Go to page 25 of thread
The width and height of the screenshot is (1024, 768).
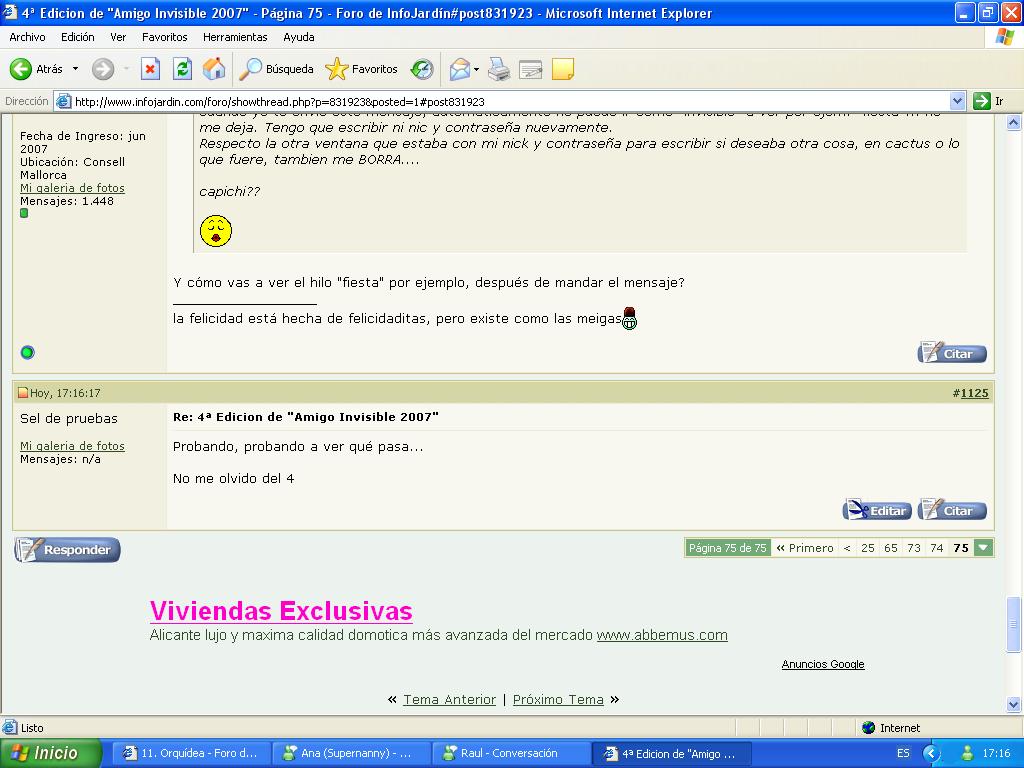[x=867, y=548]
